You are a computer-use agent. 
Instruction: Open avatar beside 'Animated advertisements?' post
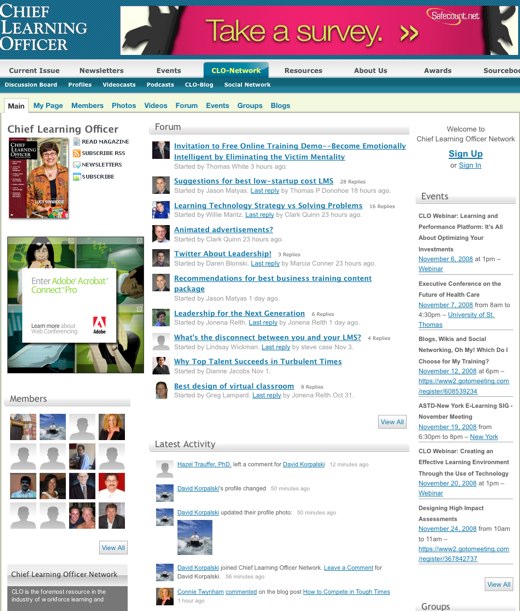[161, 234]
